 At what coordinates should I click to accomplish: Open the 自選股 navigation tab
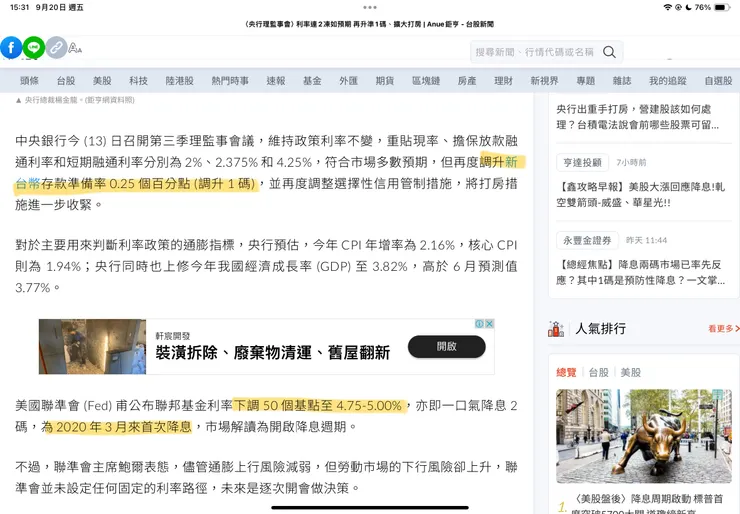tap(718, 81)
